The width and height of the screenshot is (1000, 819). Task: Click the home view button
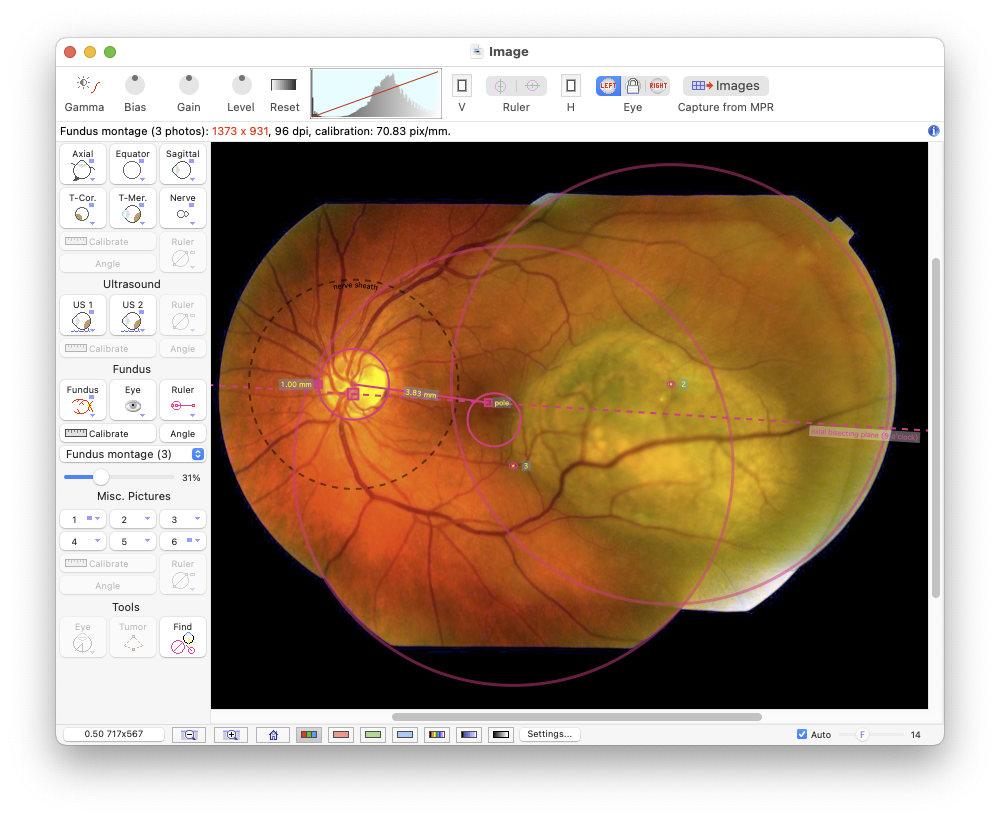coord(273,735)
